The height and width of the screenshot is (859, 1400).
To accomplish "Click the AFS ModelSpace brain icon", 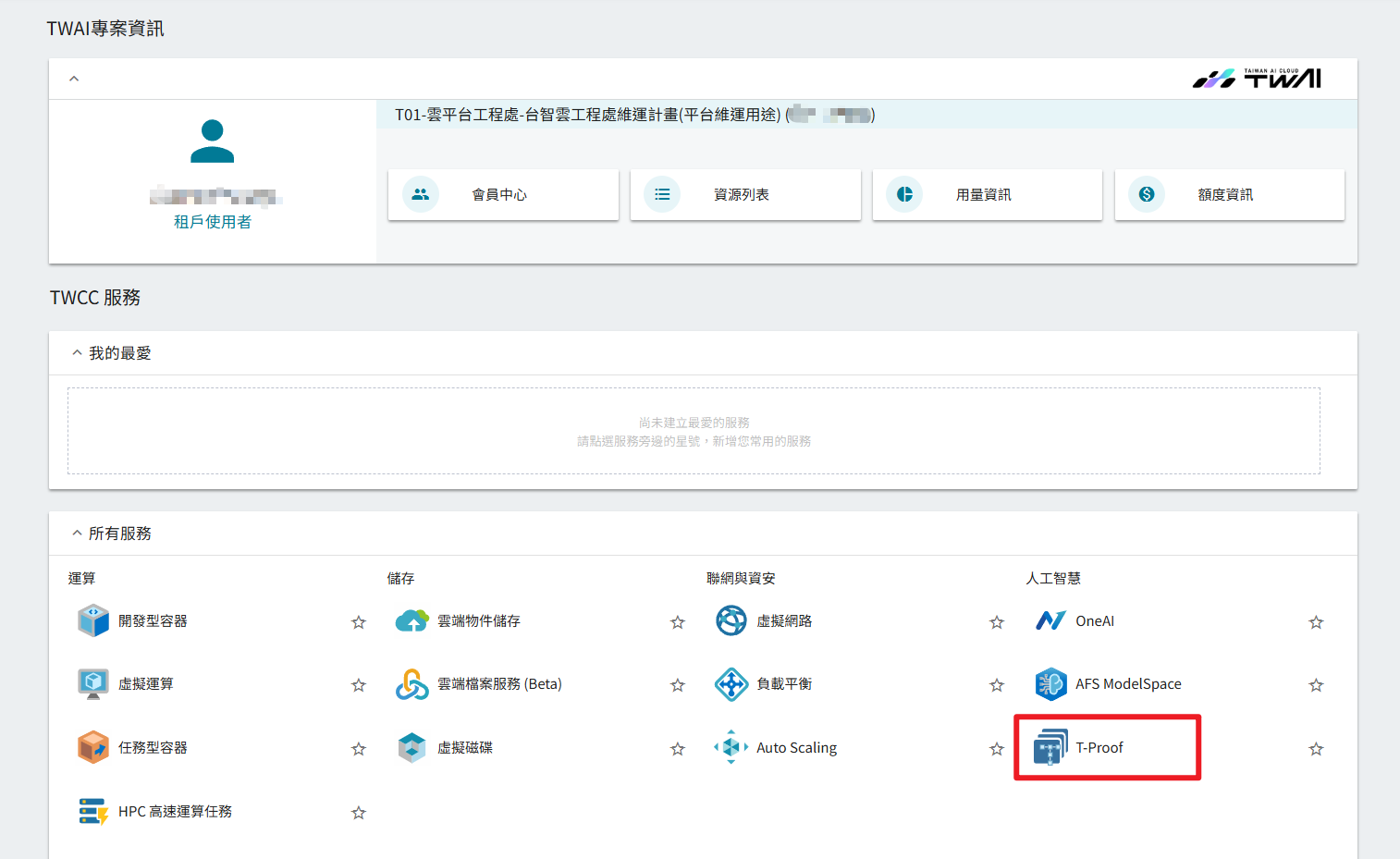I will [x=1050, y=684].
